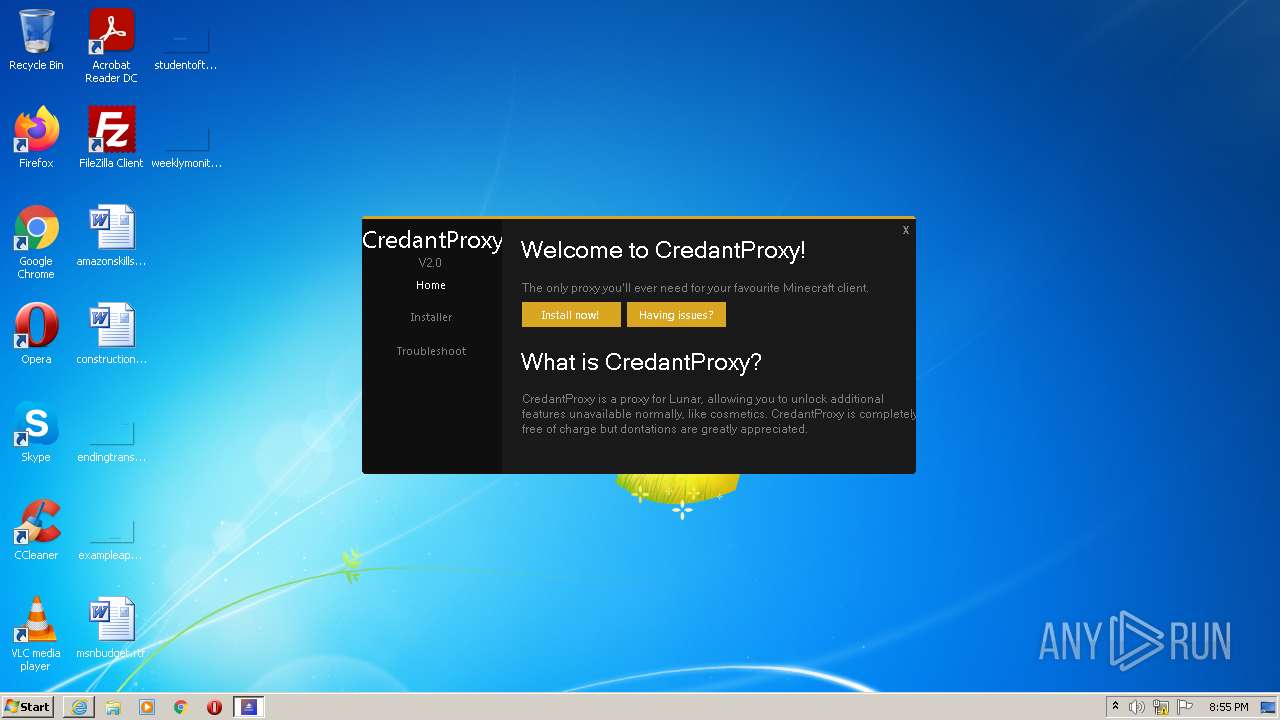Launch FileZilla Client from the desktop
Image resolution: width=1280 pixels, height=720 pixels.
click(111, 138)
